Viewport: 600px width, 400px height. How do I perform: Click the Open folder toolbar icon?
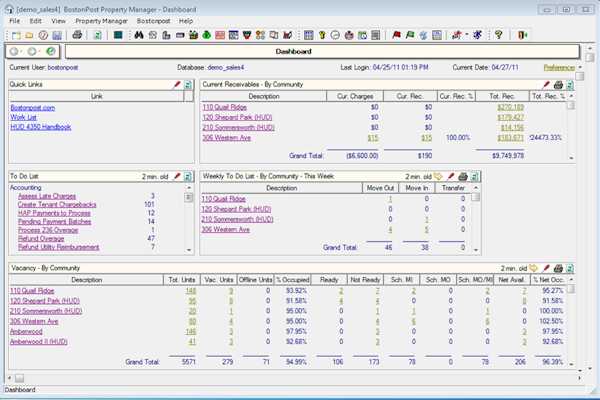pos(29,35)
